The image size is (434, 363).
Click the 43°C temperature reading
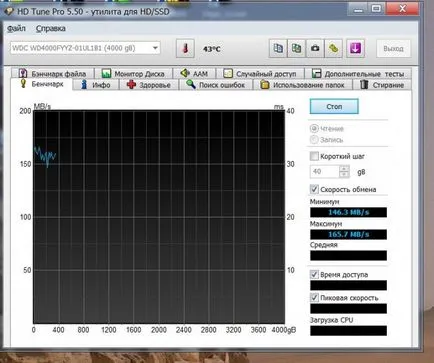point(212,49)
